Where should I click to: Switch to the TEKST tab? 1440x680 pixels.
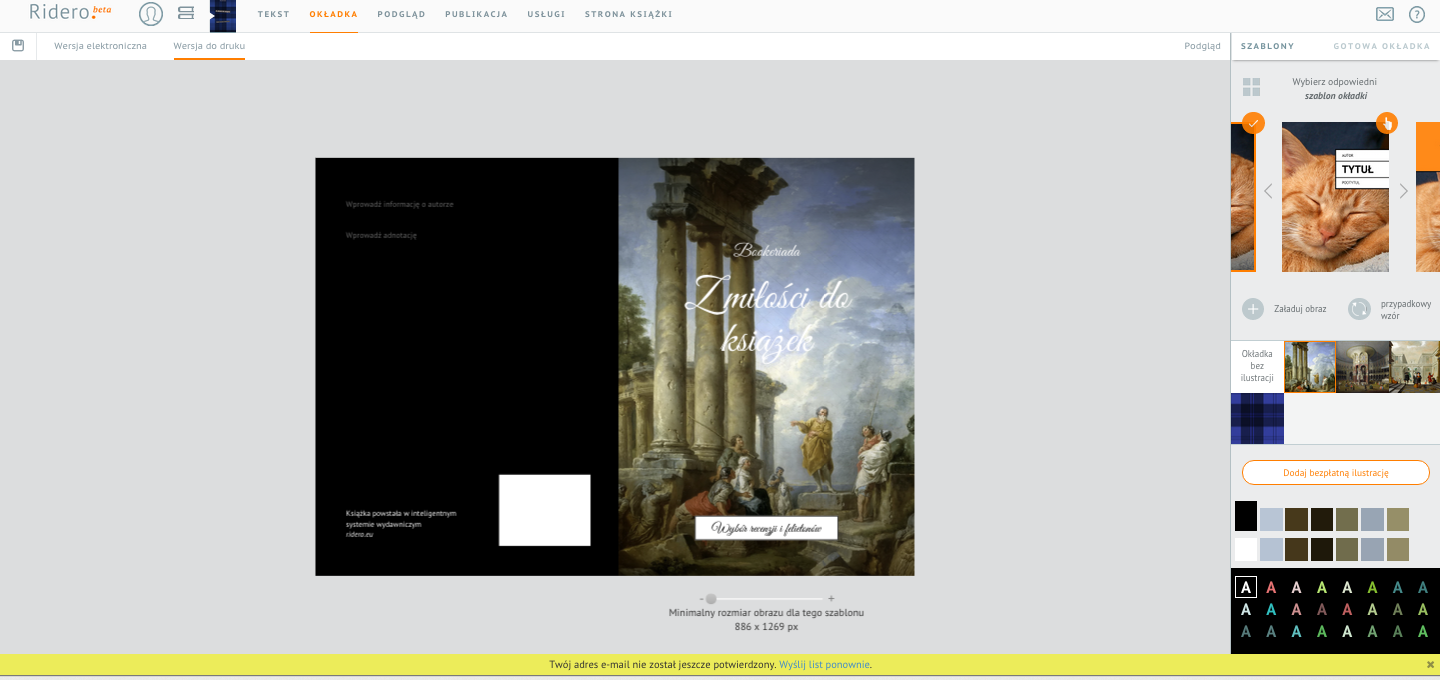click(274, 15)
